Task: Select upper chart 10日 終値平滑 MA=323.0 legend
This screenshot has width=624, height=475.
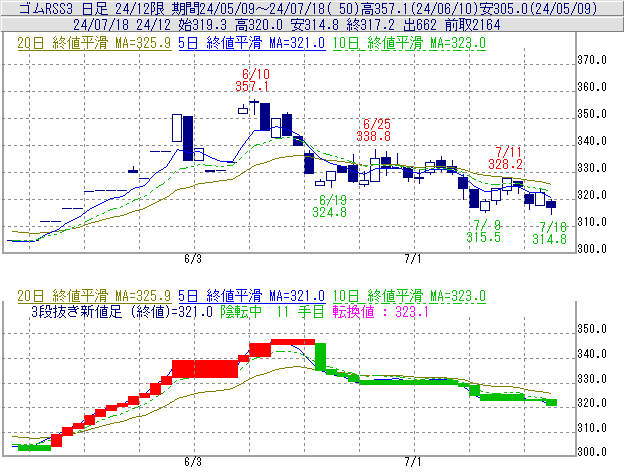Action: tap(409, 43)
